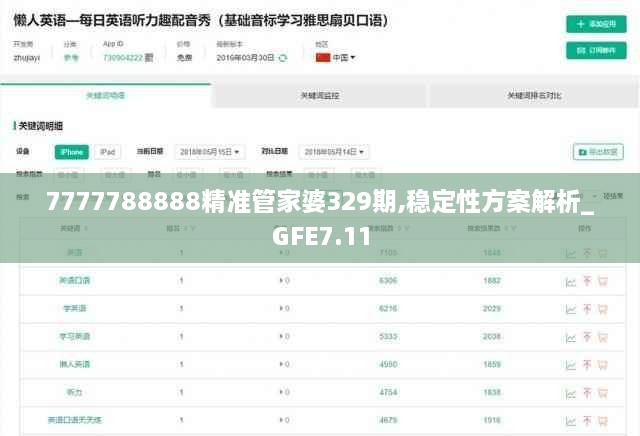Click search index value 5333

(388, 336)
